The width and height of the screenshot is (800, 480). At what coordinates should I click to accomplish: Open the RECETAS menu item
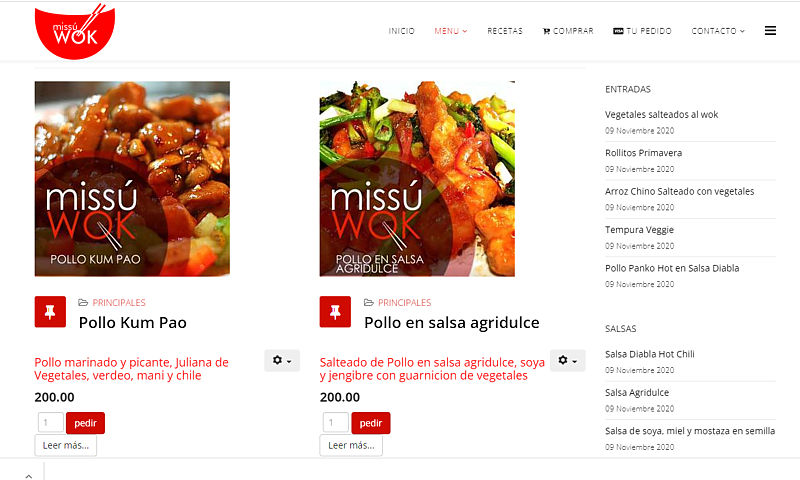coord(505,31)
